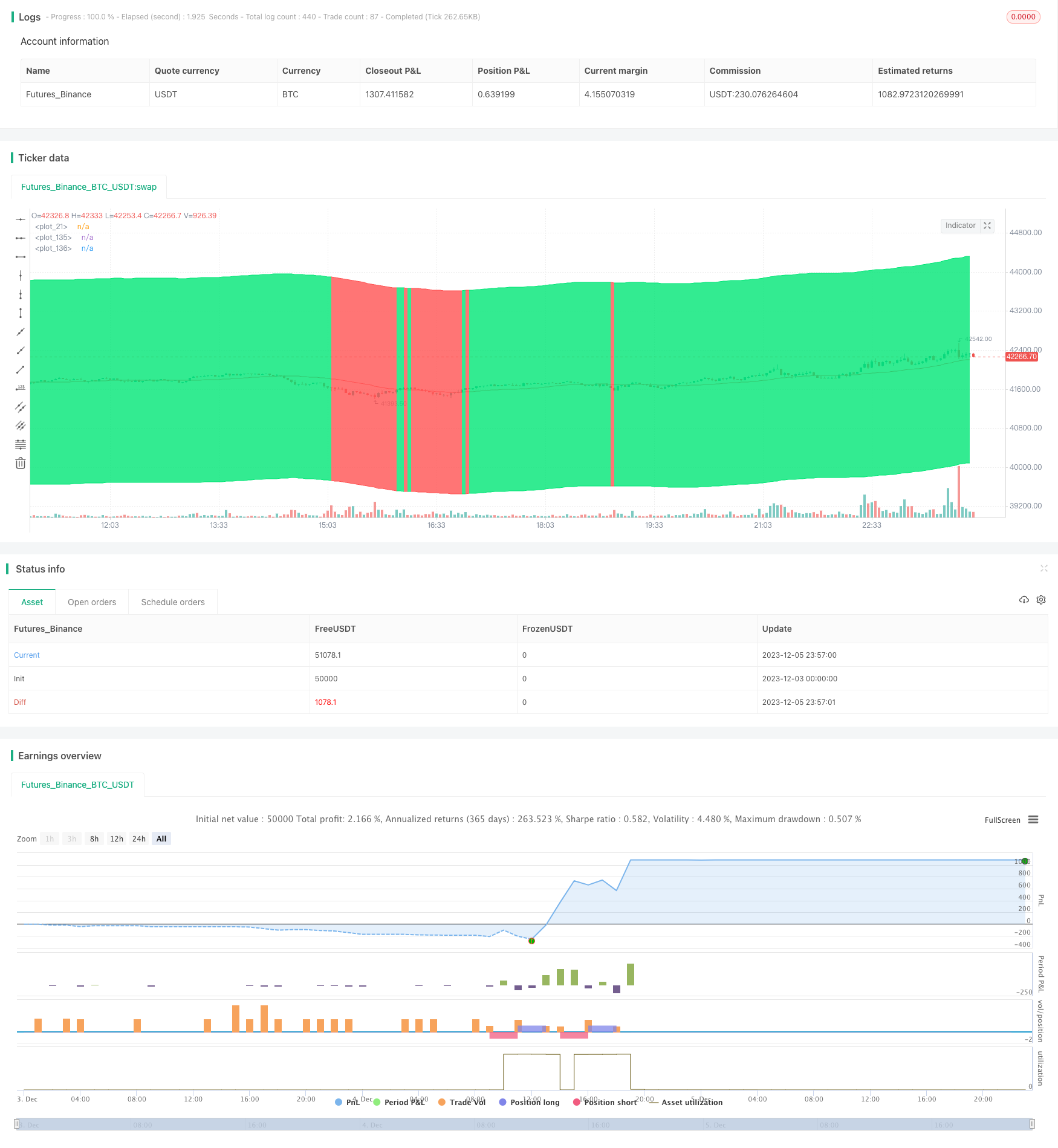
Task: Switch to the Open orders tab
Action: tap(92, 602)
